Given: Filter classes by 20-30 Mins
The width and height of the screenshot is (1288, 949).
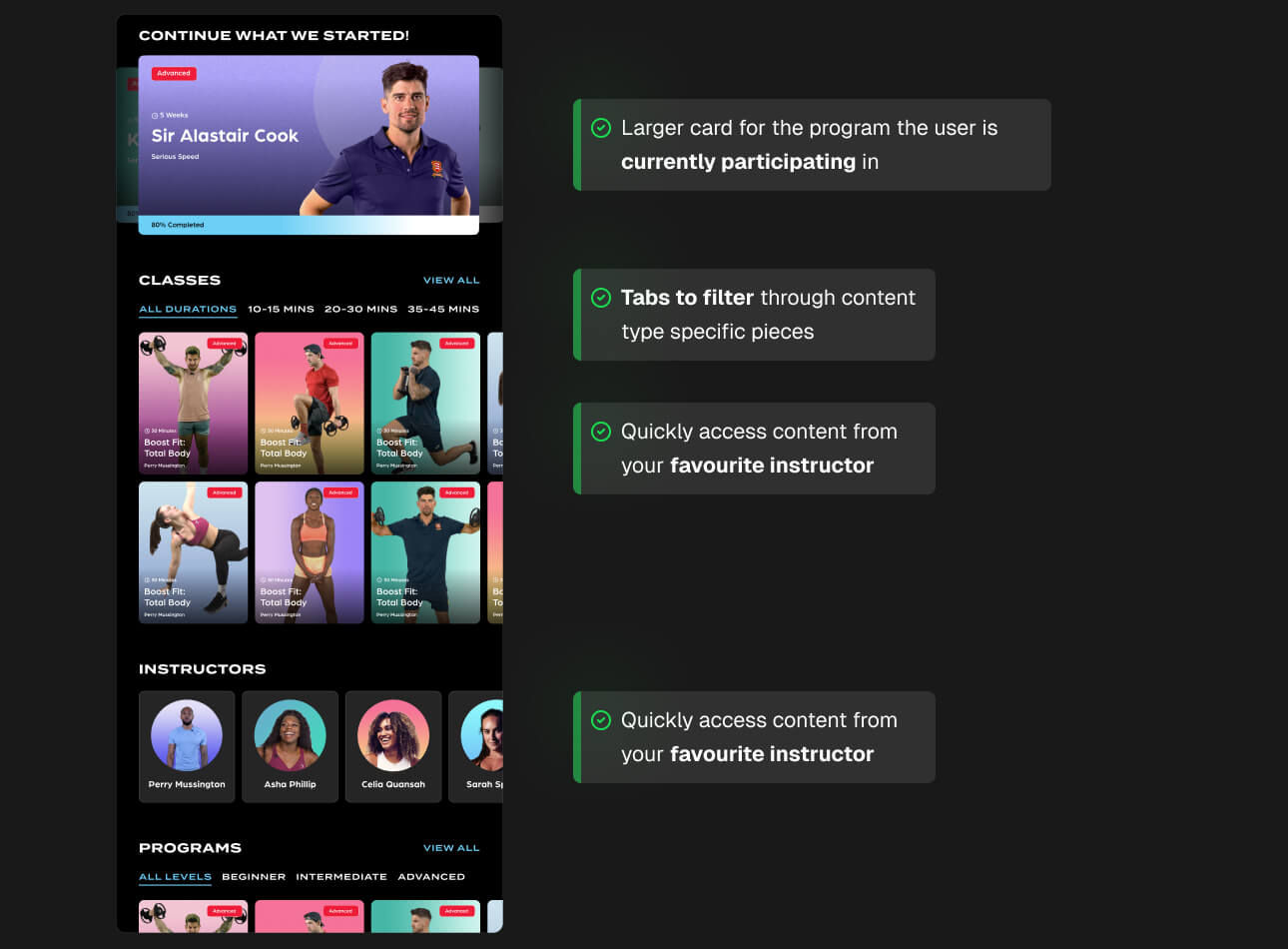Looking at the screenshot, I should 360,310.
